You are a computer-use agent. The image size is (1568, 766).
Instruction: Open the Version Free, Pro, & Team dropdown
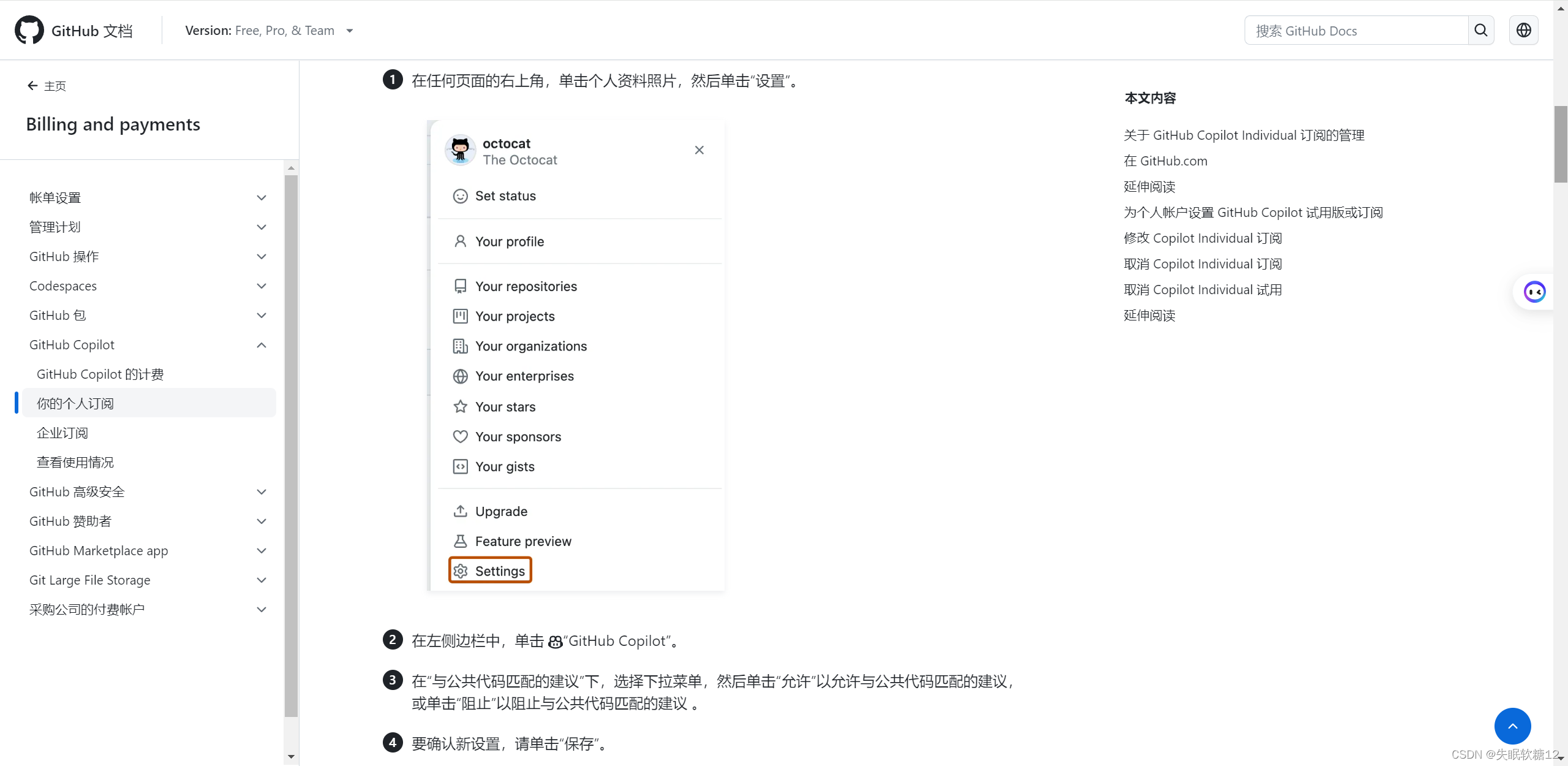[x=269, y=31]
